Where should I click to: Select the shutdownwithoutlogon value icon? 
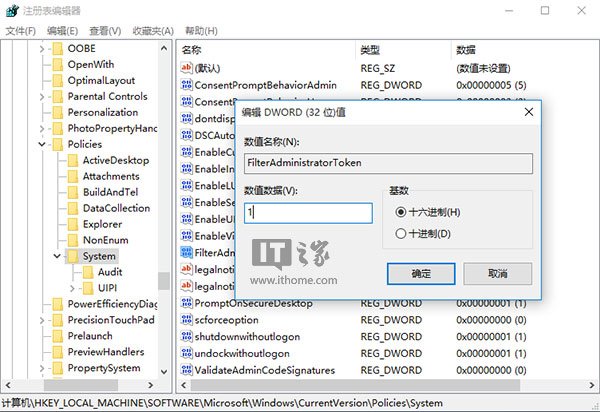click(x=186, y=337)
